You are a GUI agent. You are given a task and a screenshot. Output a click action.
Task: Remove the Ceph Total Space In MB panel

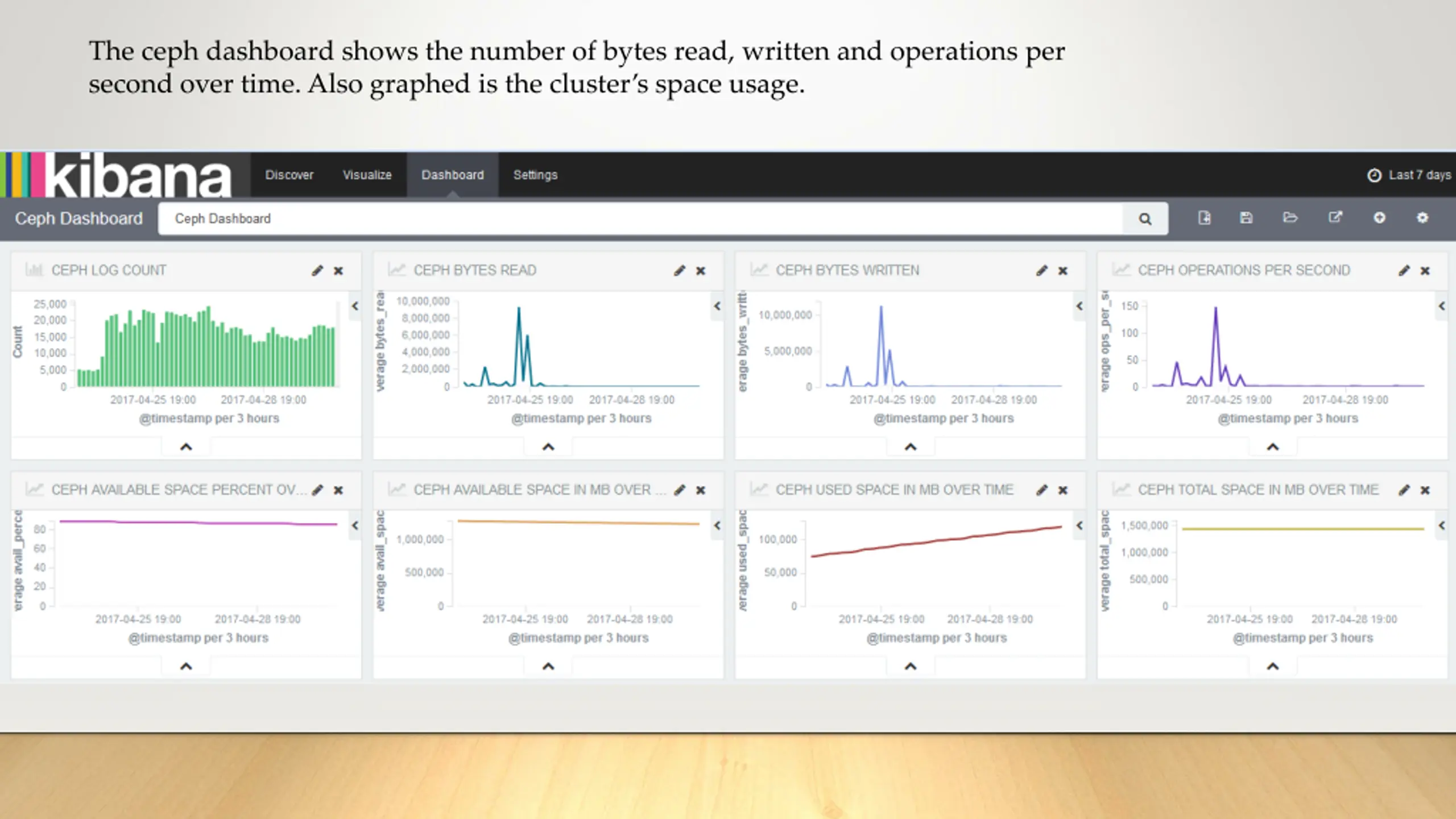[1425, 490]
